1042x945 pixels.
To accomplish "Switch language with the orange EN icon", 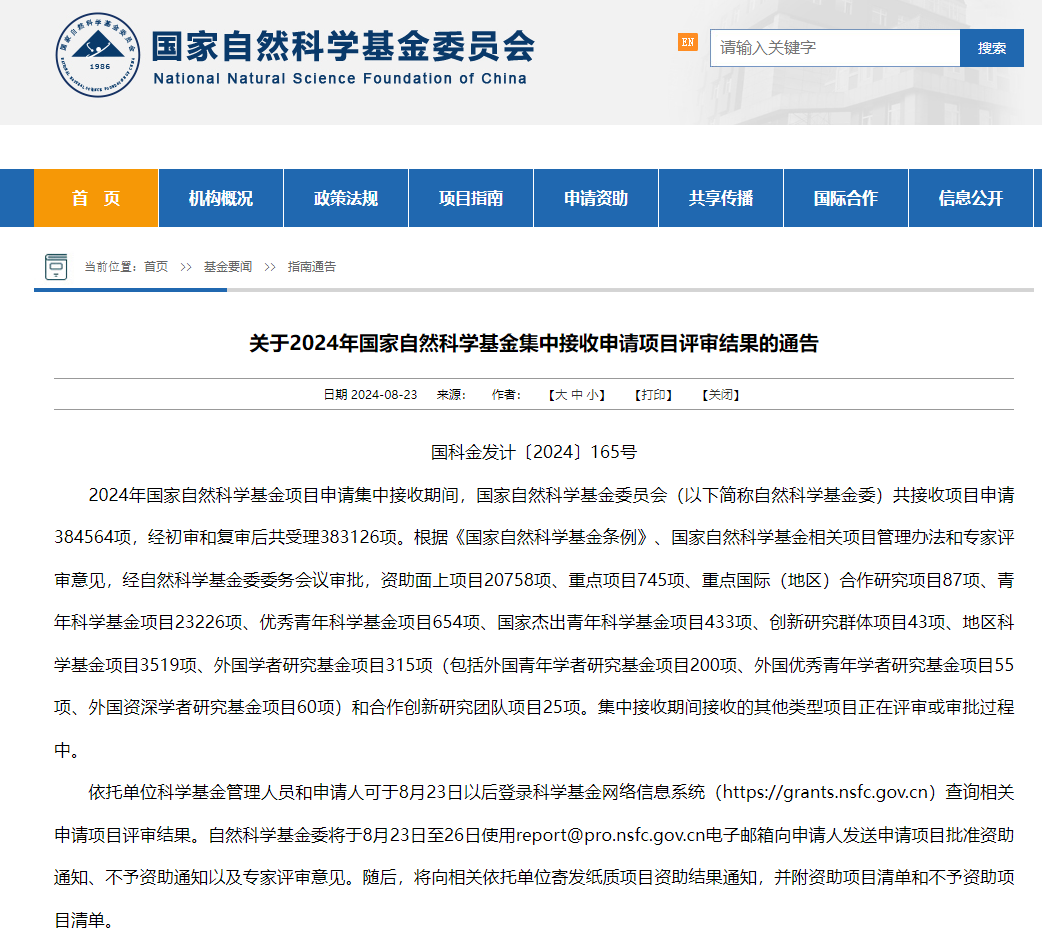I will pos(687,42).
